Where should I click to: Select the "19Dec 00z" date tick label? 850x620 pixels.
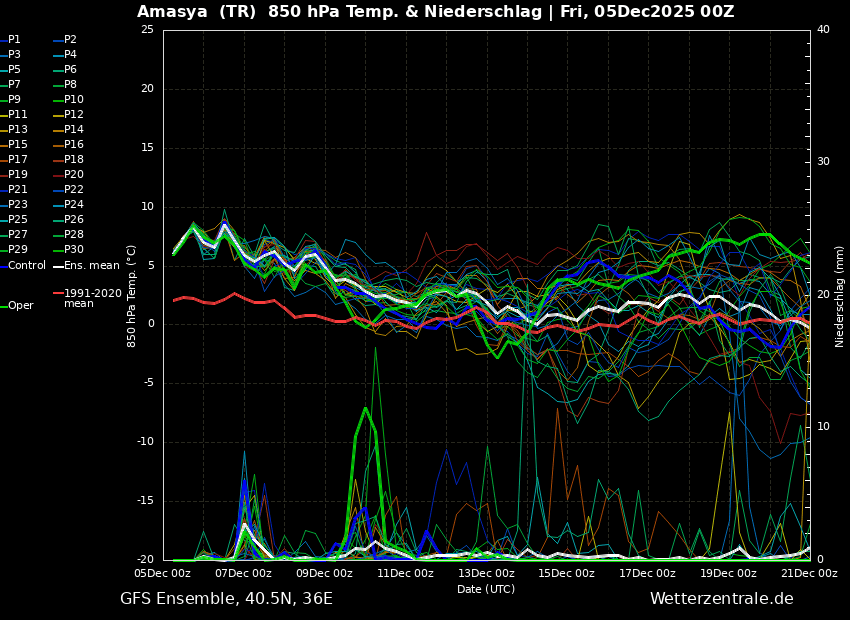(730, 573)
